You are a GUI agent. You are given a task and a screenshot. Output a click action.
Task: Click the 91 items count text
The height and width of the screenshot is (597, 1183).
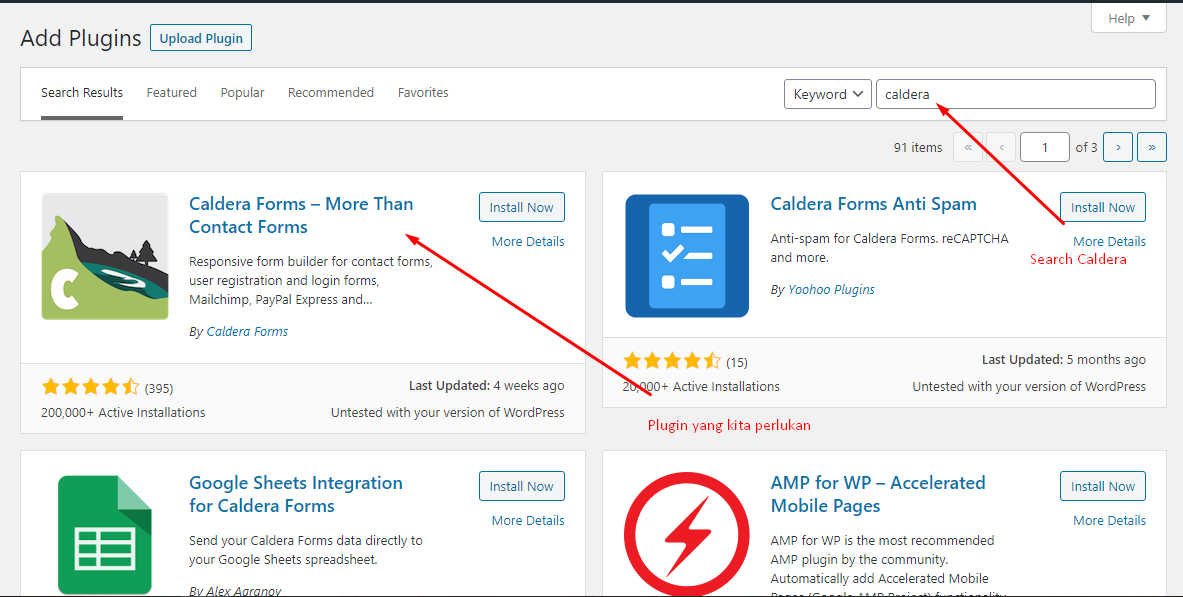917,148
